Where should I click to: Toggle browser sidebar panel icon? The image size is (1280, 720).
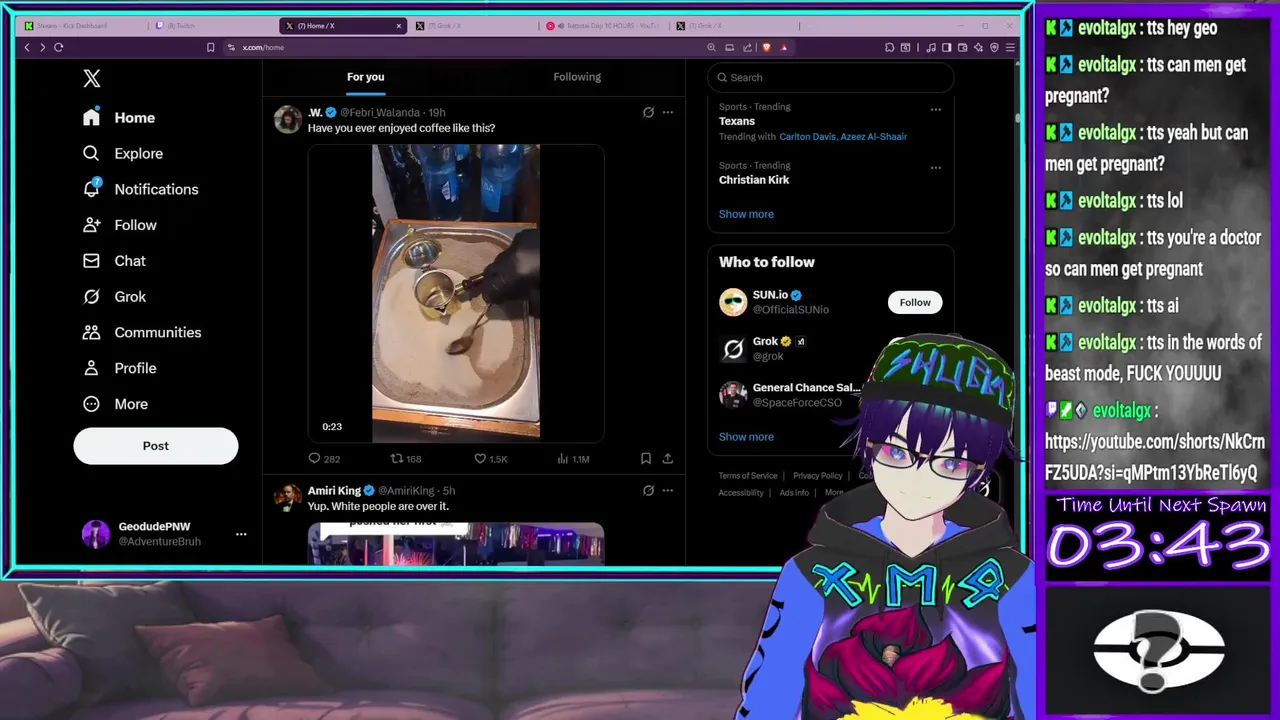tap(946, 47)
